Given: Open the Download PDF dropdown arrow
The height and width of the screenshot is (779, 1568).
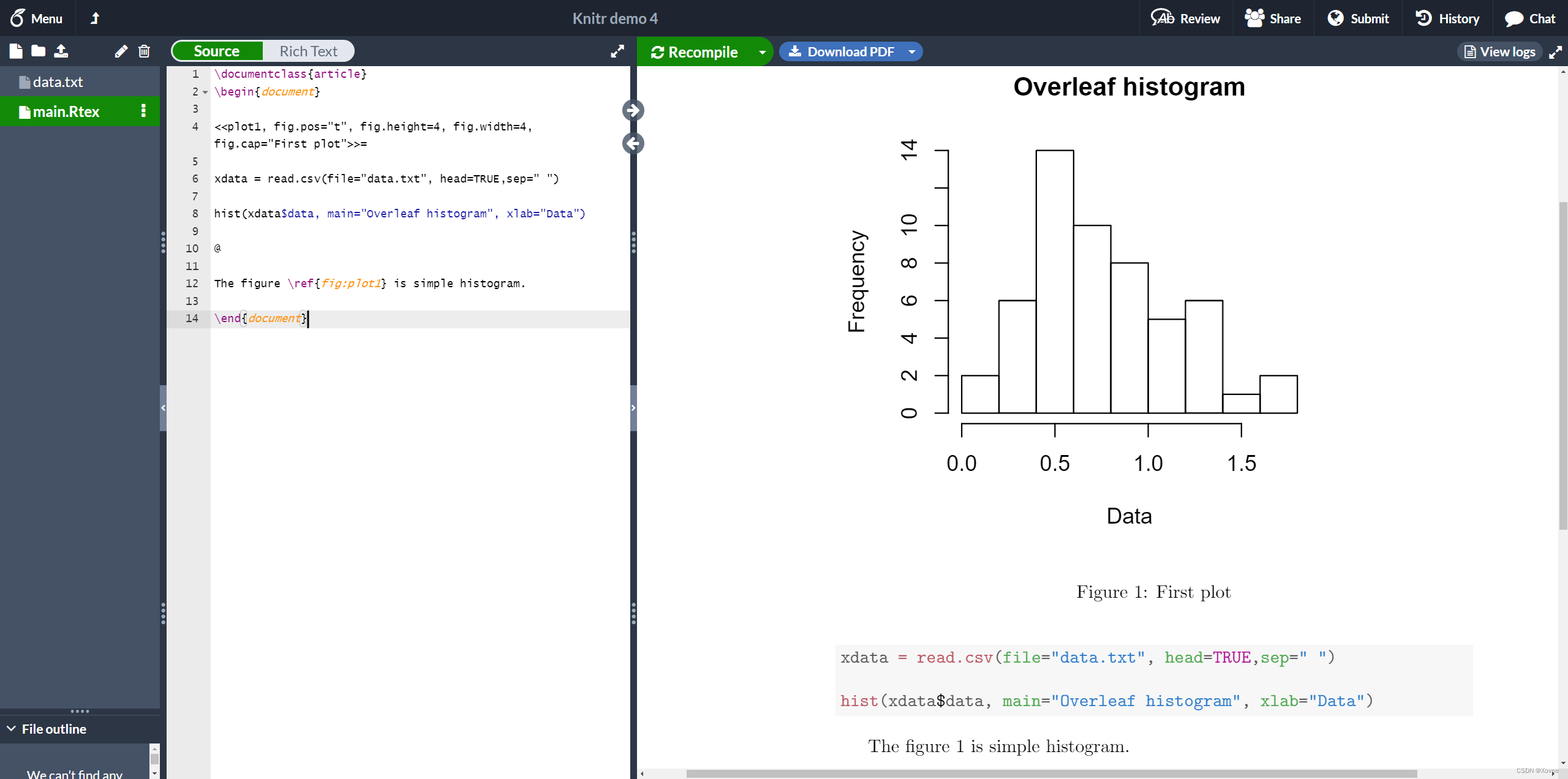Looking at the screenshot, I should [x=912, y=52].
